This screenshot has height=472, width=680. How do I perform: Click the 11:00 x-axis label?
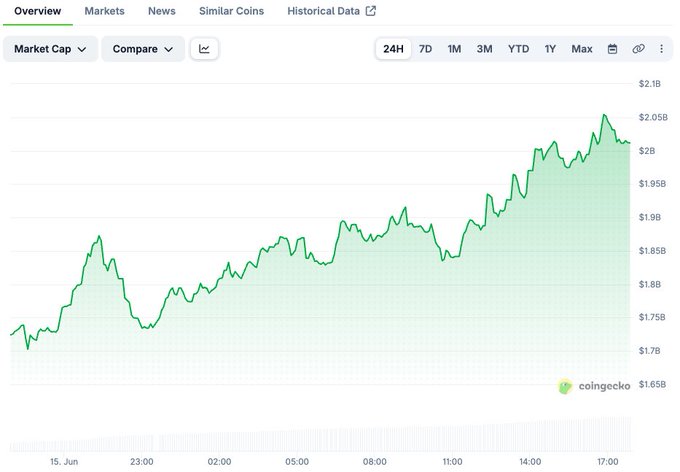[x=452, y=462]
